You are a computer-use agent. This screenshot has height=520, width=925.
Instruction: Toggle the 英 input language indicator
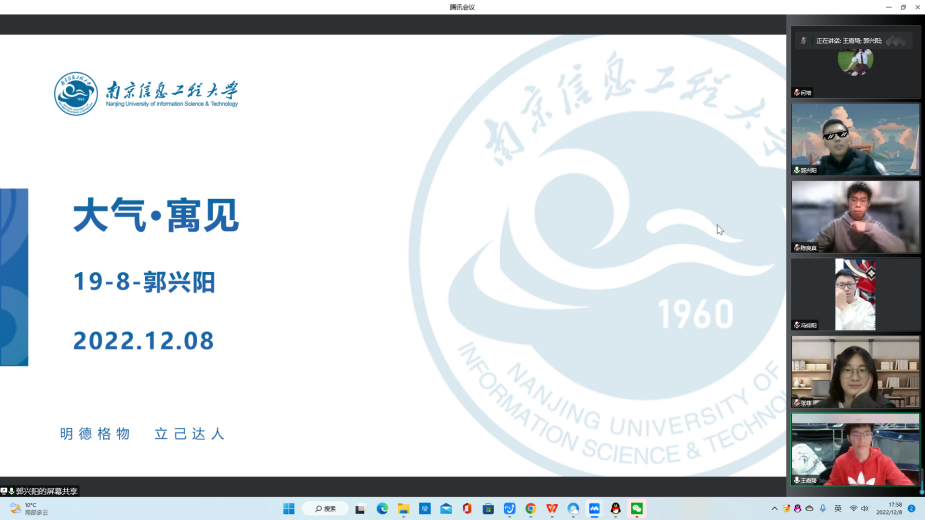[x=837, y=509]
